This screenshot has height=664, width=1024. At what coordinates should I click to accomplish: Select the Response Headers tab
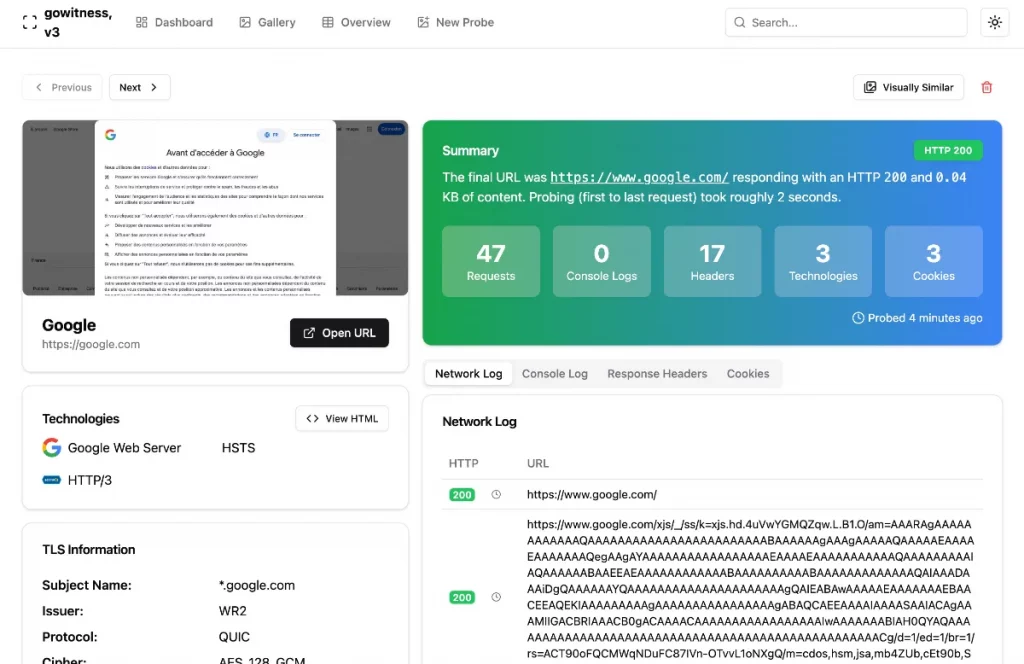(657, 374)
